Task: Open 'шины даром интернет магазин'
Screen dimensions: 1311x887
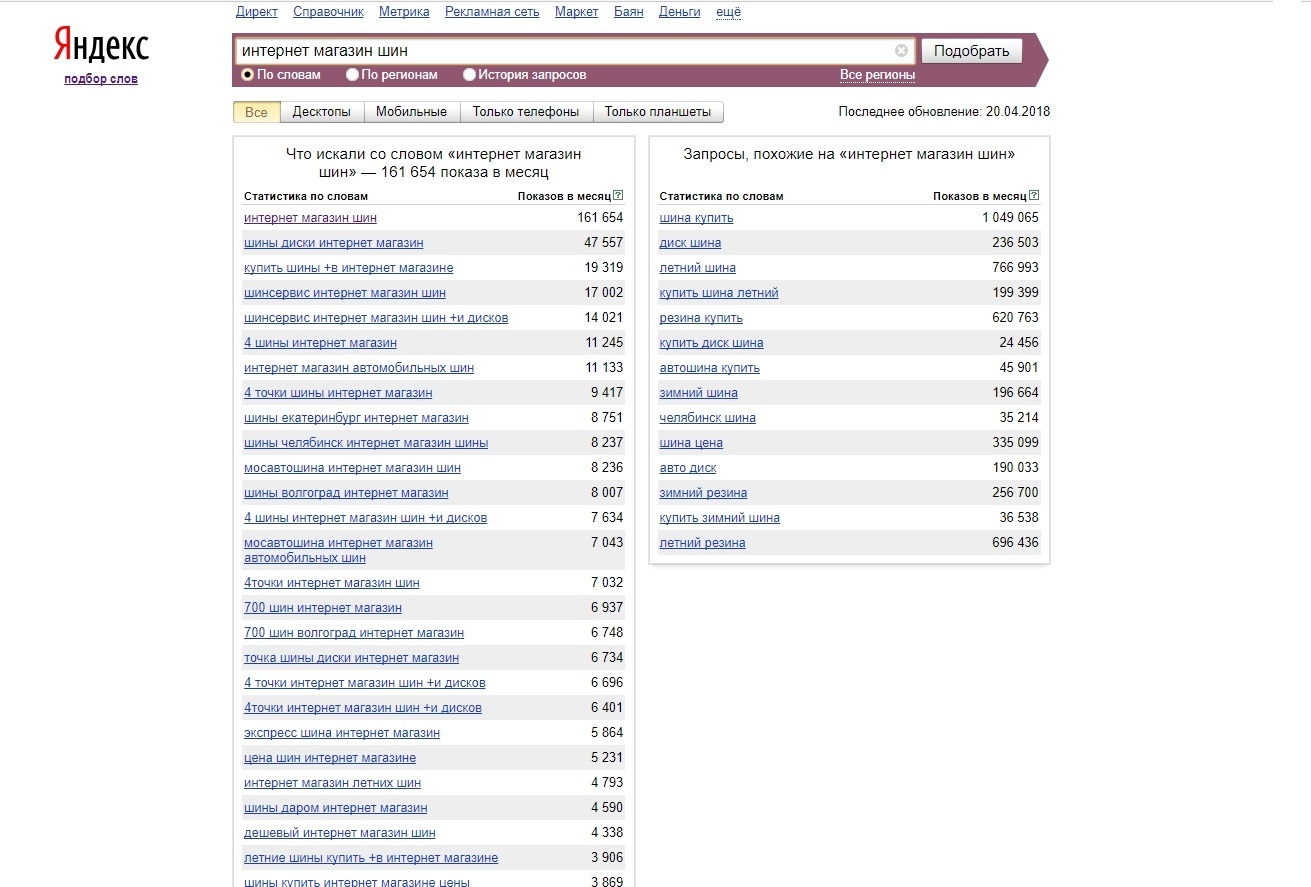Action: coord(335,808)
